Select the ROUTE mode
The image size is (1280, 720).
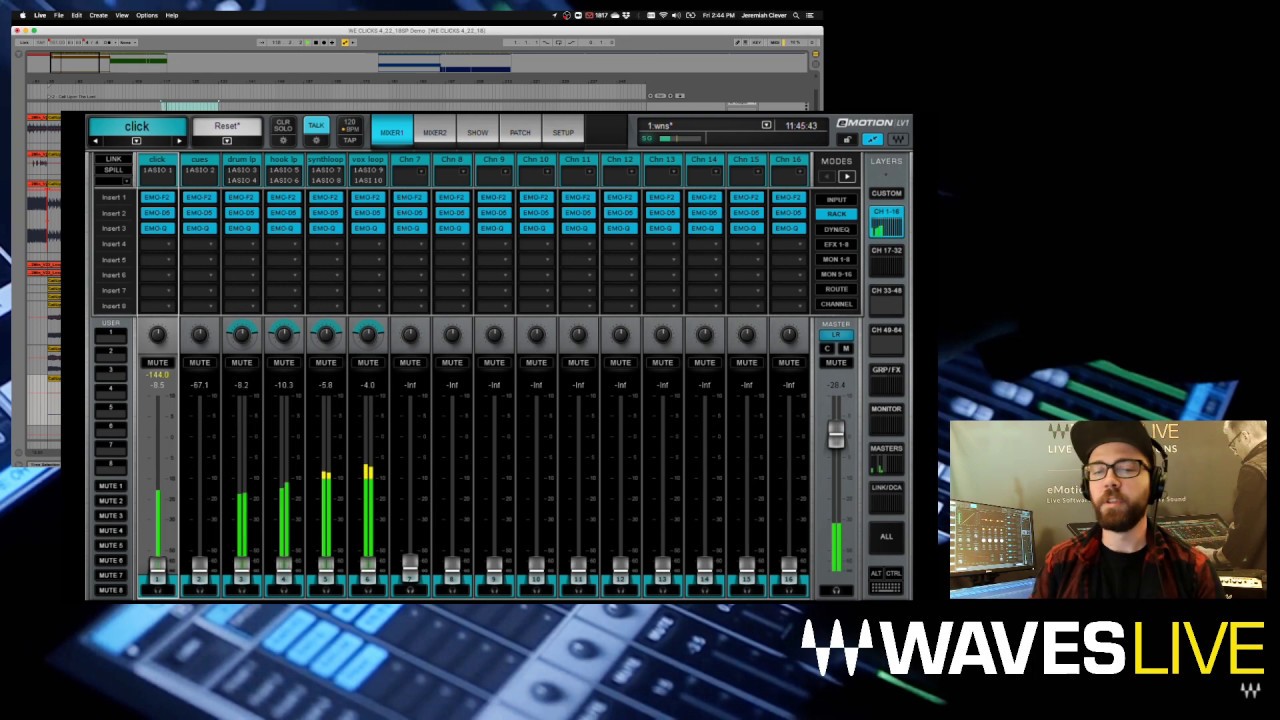pos(836,289)
